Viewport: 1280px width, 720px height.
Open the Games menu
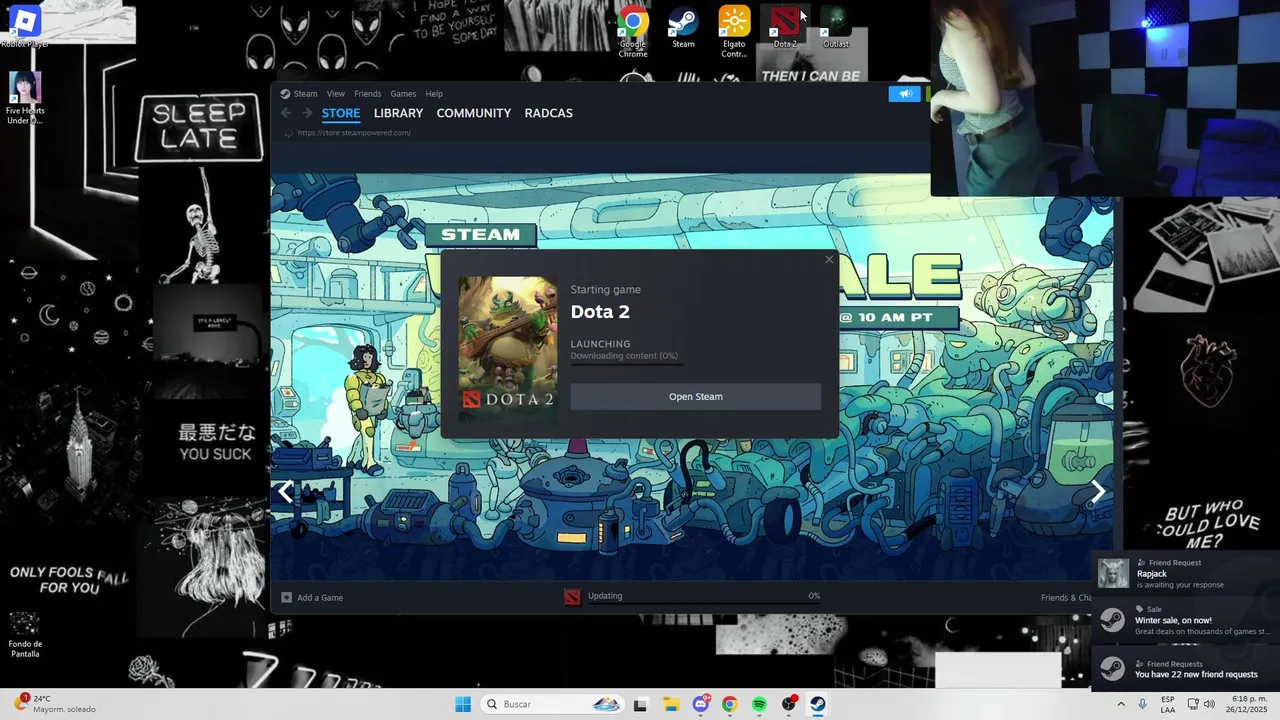coord(403,94)
